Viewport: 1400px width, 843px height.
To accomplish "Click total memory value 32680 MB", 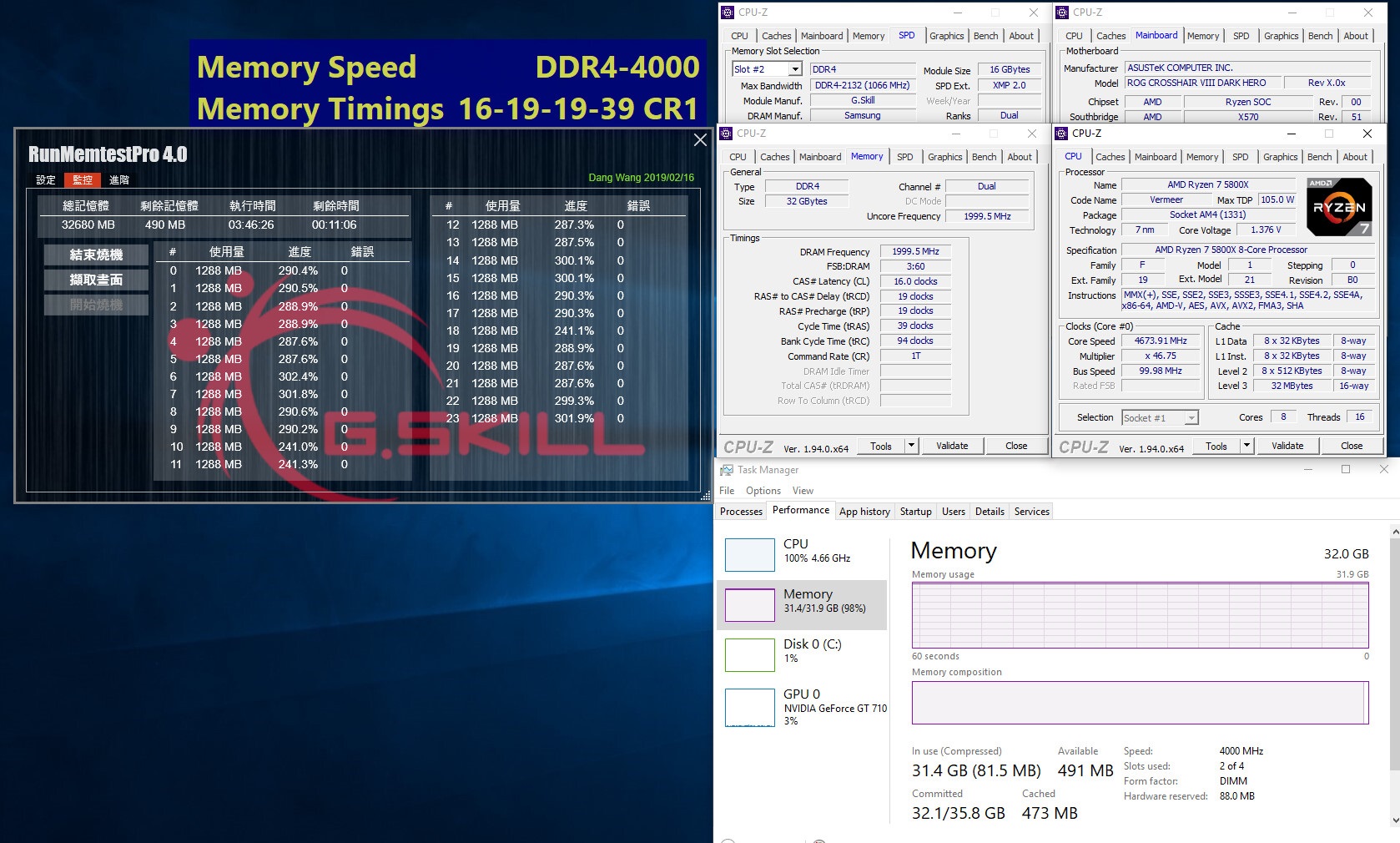I will point(88,225).
